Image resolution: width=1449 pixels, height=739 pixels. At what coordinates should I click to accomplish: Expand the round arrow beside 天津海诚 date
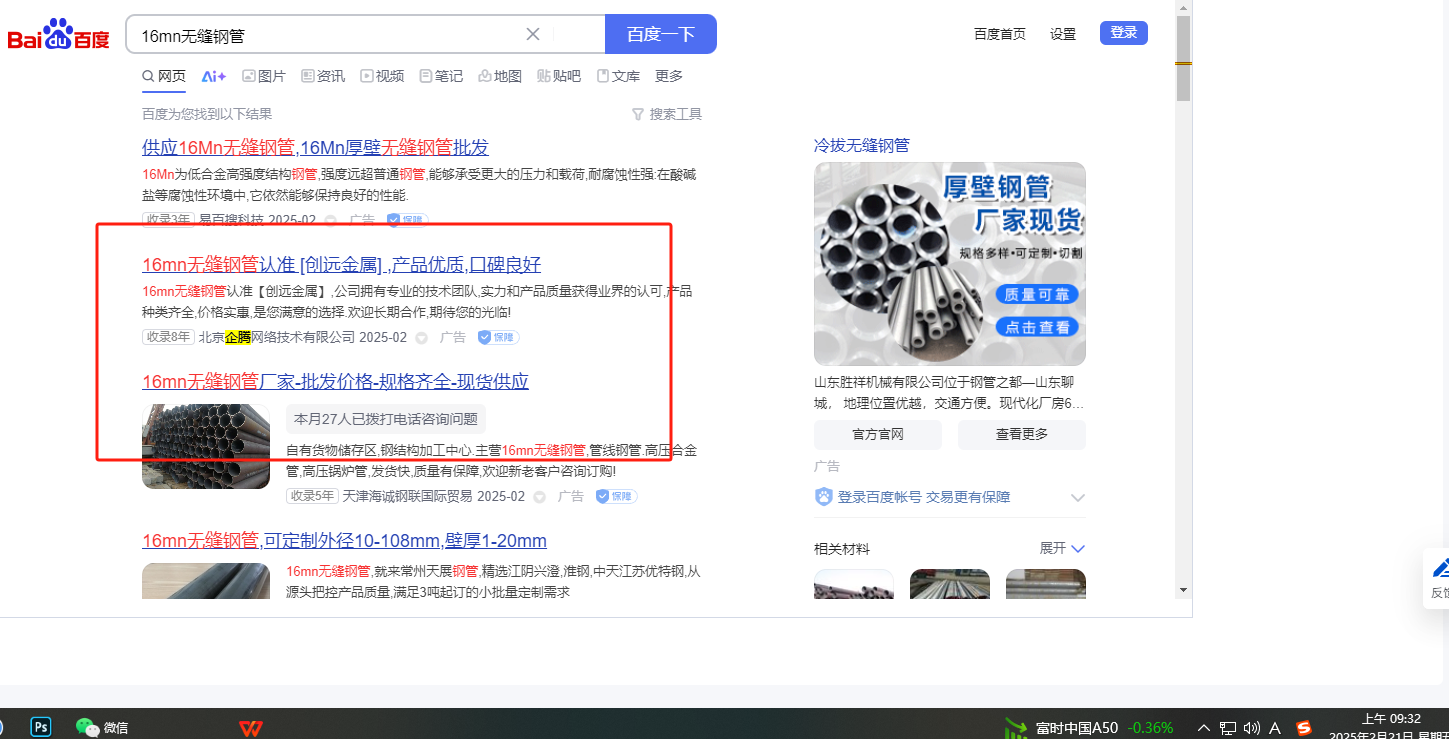[539, 497]
